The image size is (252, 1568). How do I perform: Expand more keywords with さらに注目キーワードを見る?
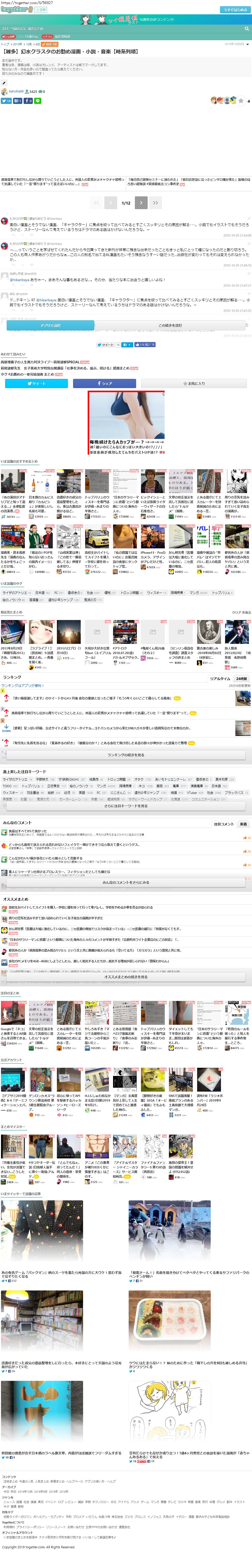pos(126,805)
